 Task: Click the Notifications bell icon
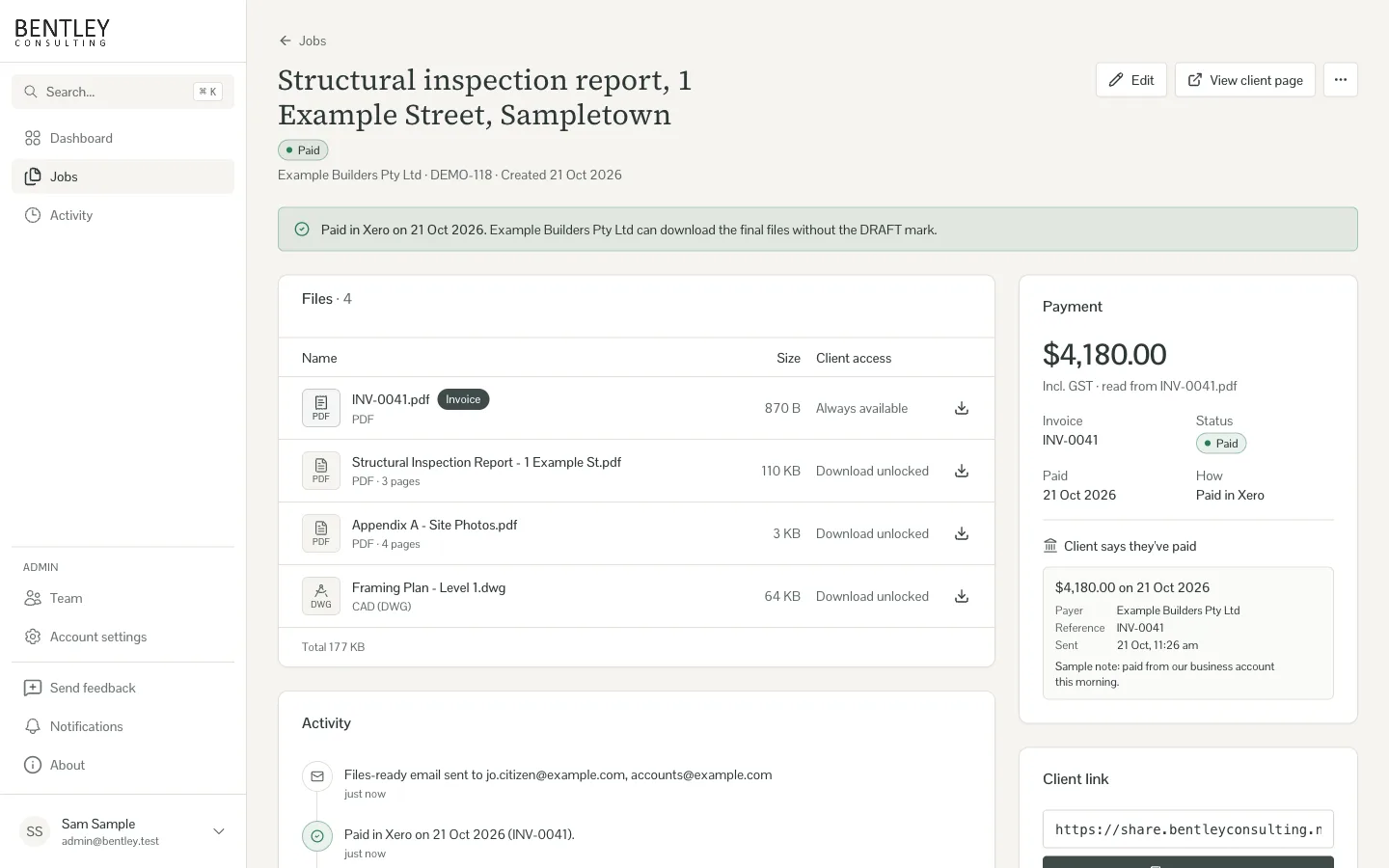(33, 726)
